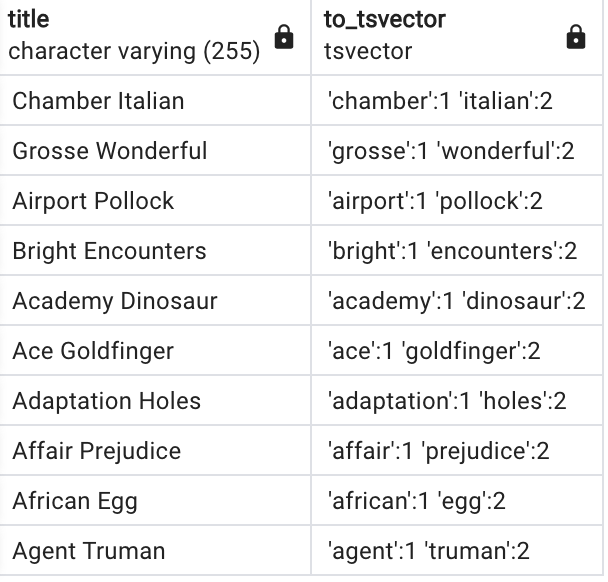
Task: Click the lock icon in title column header
Action: click(284, 37)
